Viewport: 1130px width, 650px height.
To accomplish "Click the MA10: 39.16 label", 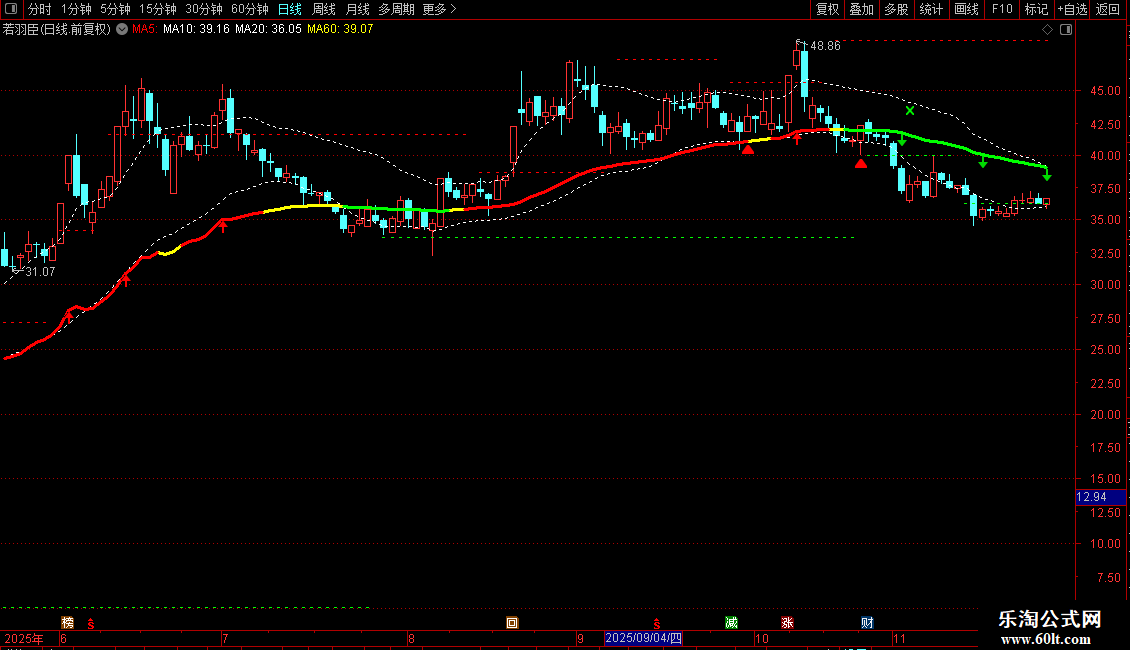I will pos(196,30).
